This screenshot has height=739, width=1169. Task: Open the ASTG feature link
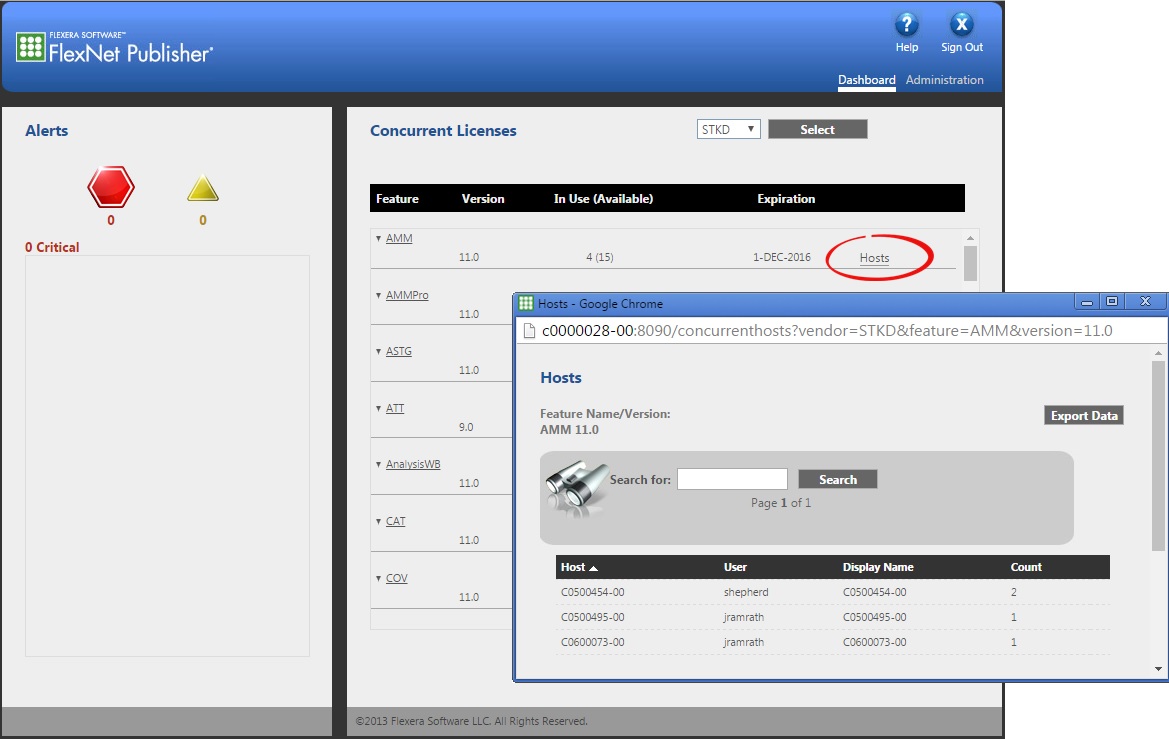(399, 351)
